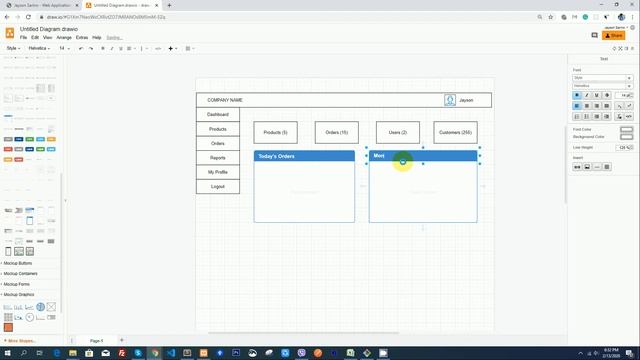The height and width of the screenshot is (360, 640).
Task: Click the clear formatting icon in Text panel
Action: [619, 116]
